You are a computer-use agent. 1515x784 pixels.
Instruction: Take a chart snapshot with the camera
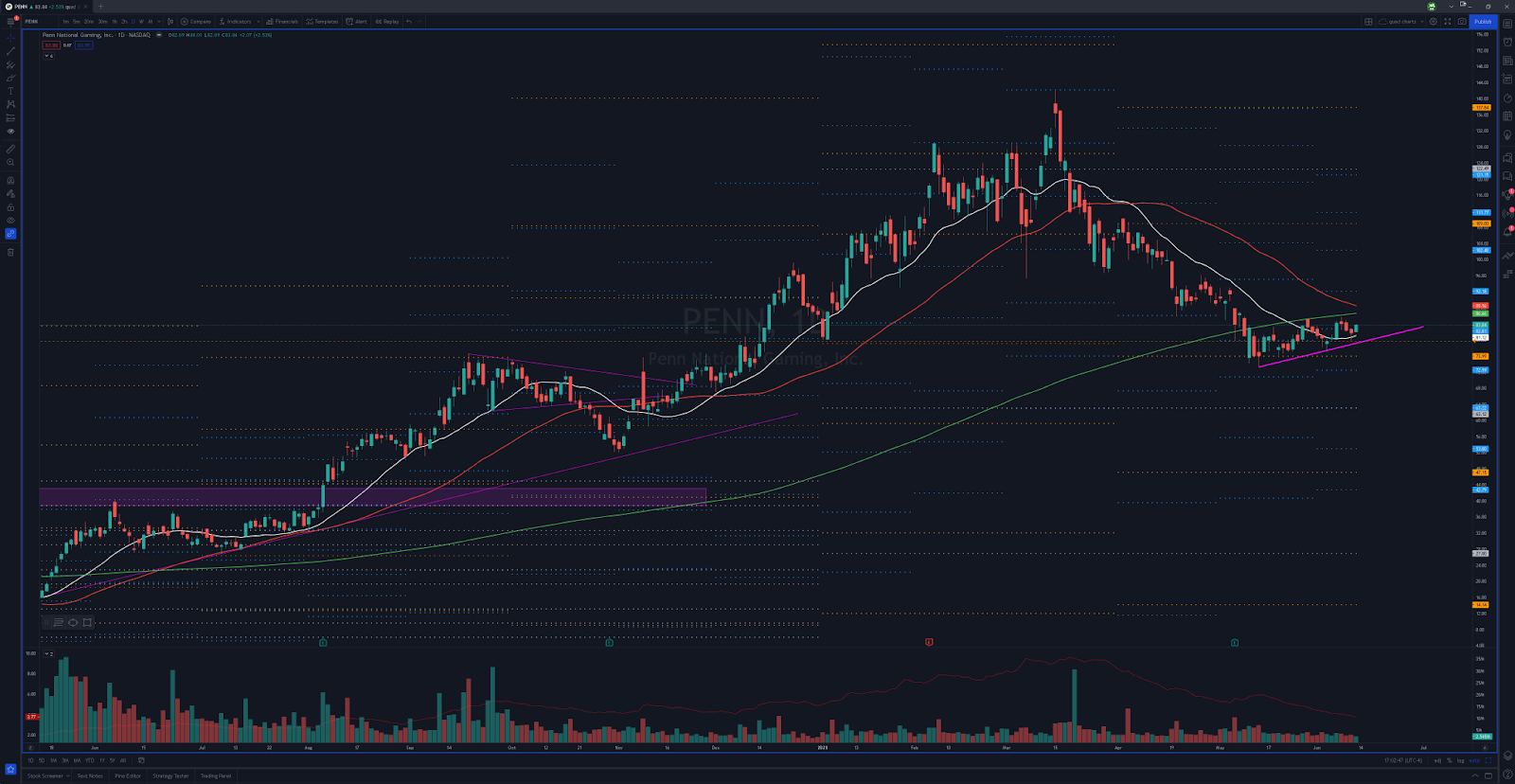[x=1461, y=21]
